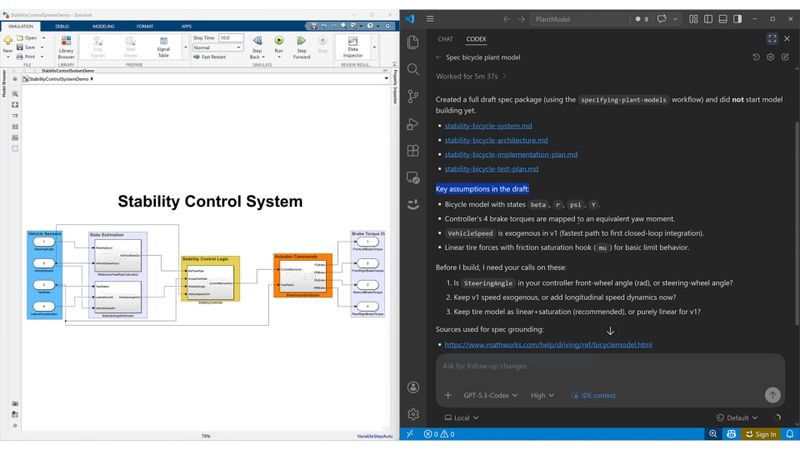Open Codex settings gear in panel header
The width and height of the screenshot is (800, 450).
(x=770, y=57)
